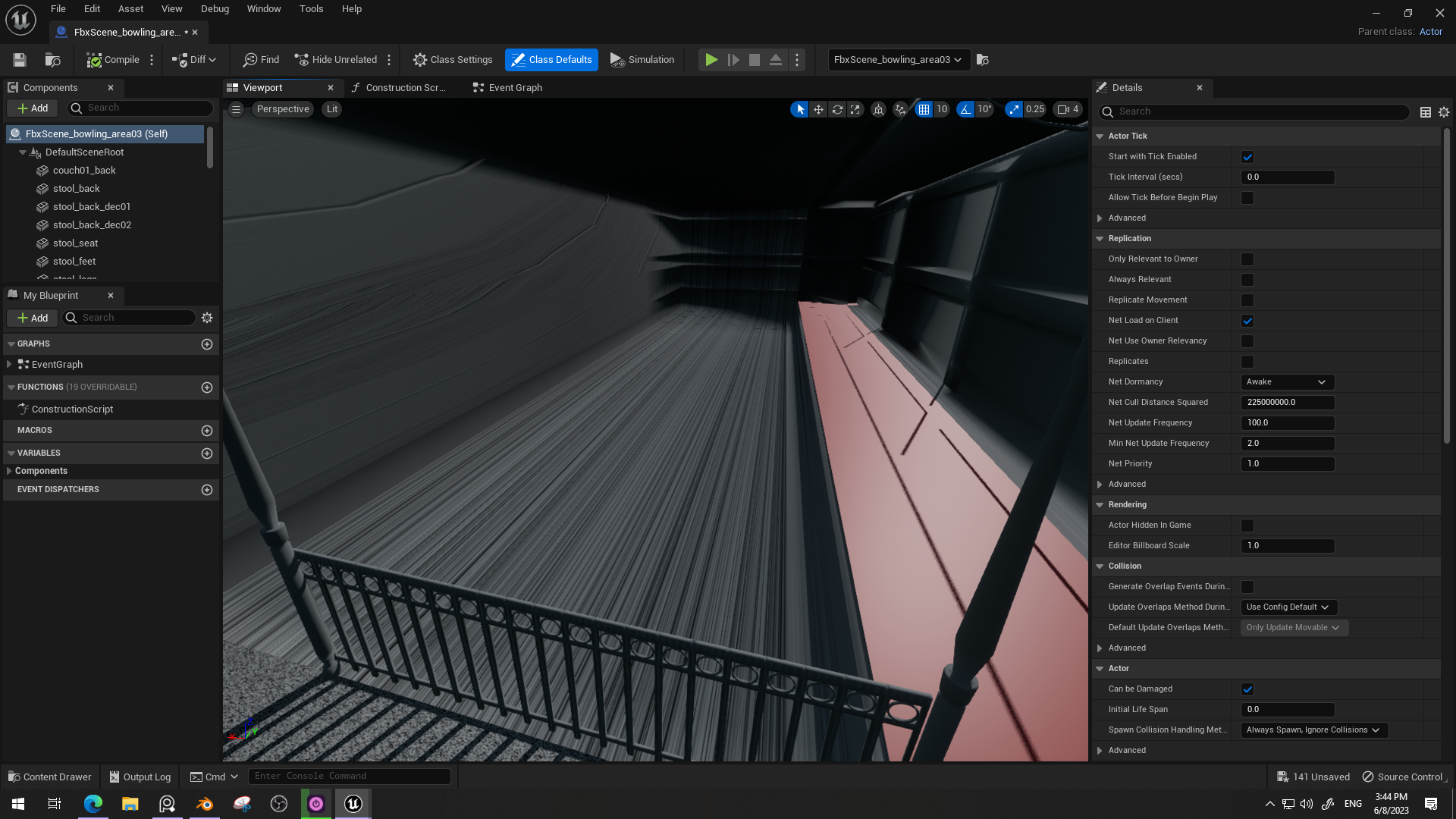Enable Simulation mode
This screenshot has width=1456, height=819.
[x=642, y=60]
